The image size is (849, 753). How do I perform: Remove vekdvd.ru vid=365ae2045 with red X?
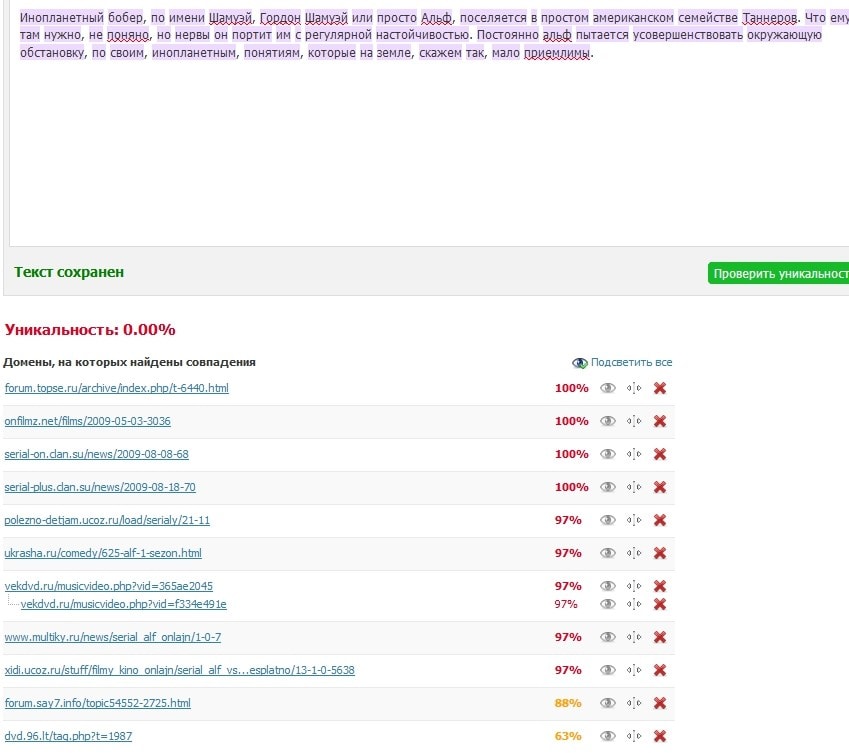(659, 586)
